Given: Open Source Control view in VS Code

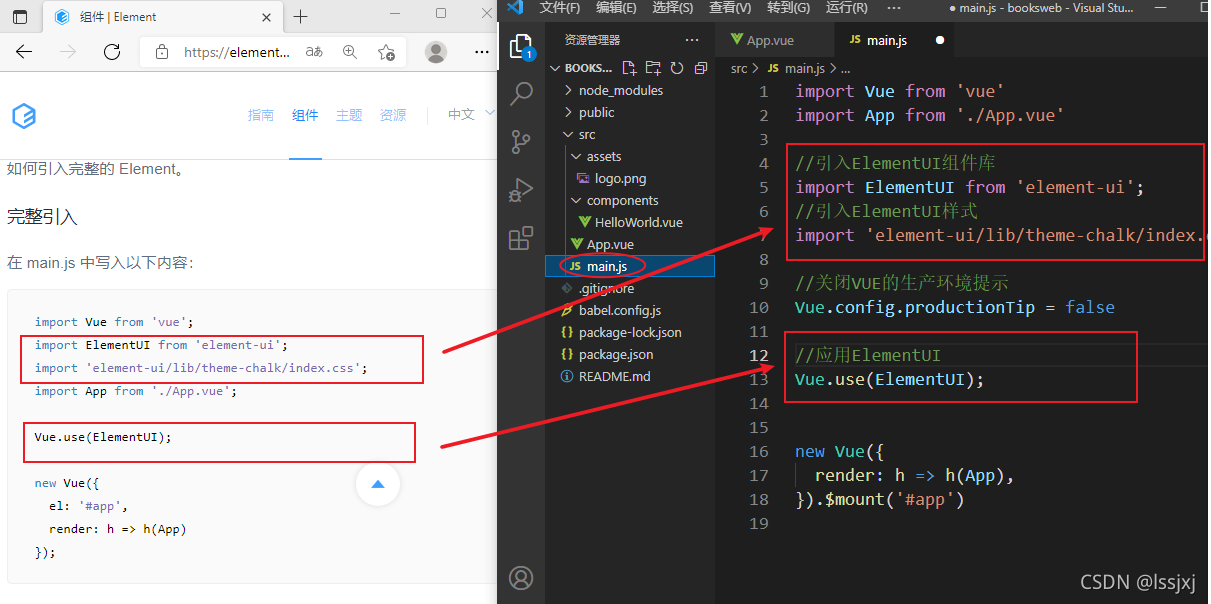Looking at the screenshot, I should pyautogui.click(x=521, y=142).
